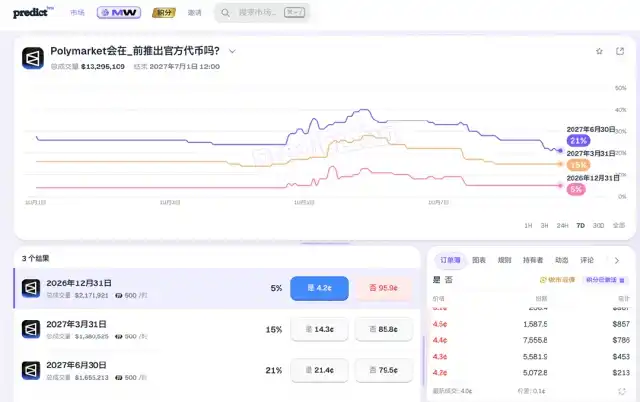The width and height of the screenshot is (640, 402).
Task: Click the logo icon in 2027年3月31日 row
Action: coord(31,329)
